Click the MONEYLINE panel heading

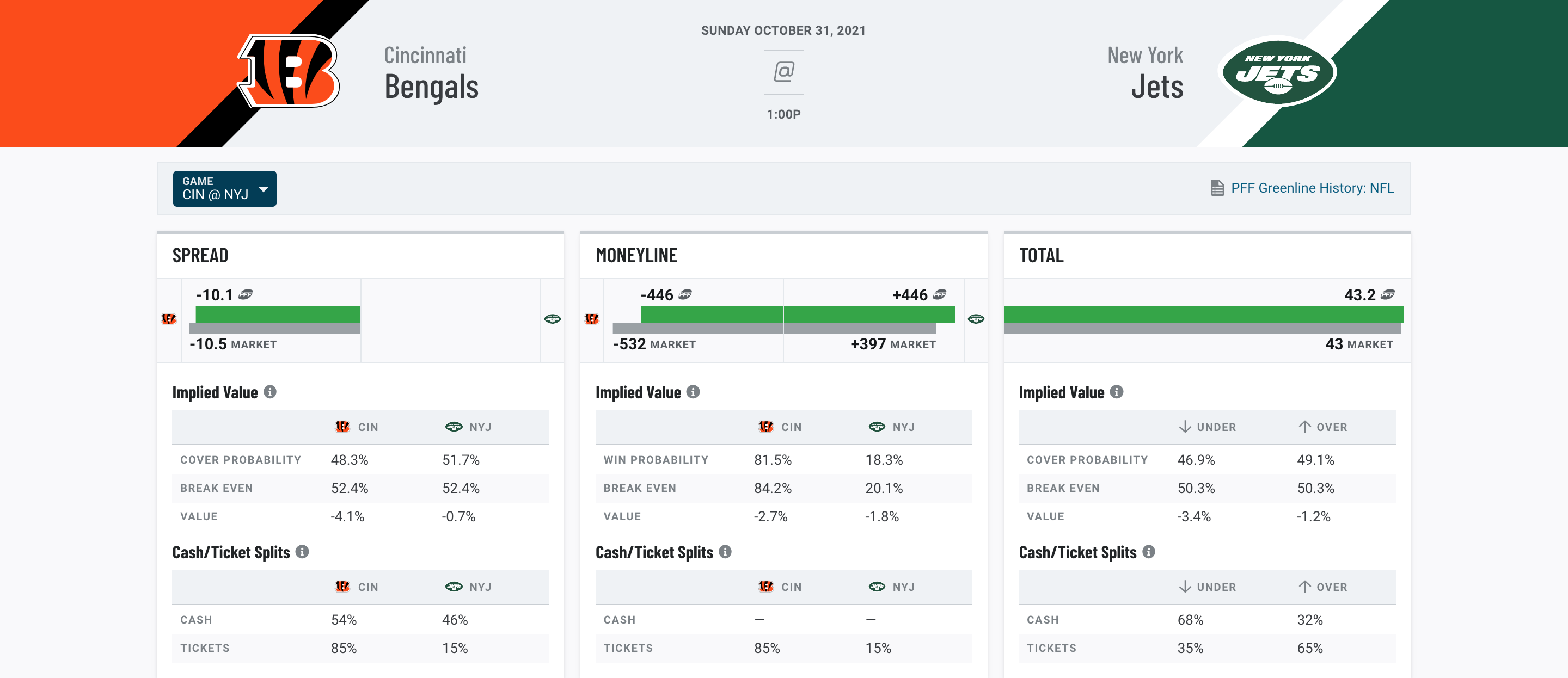[636, 256]
